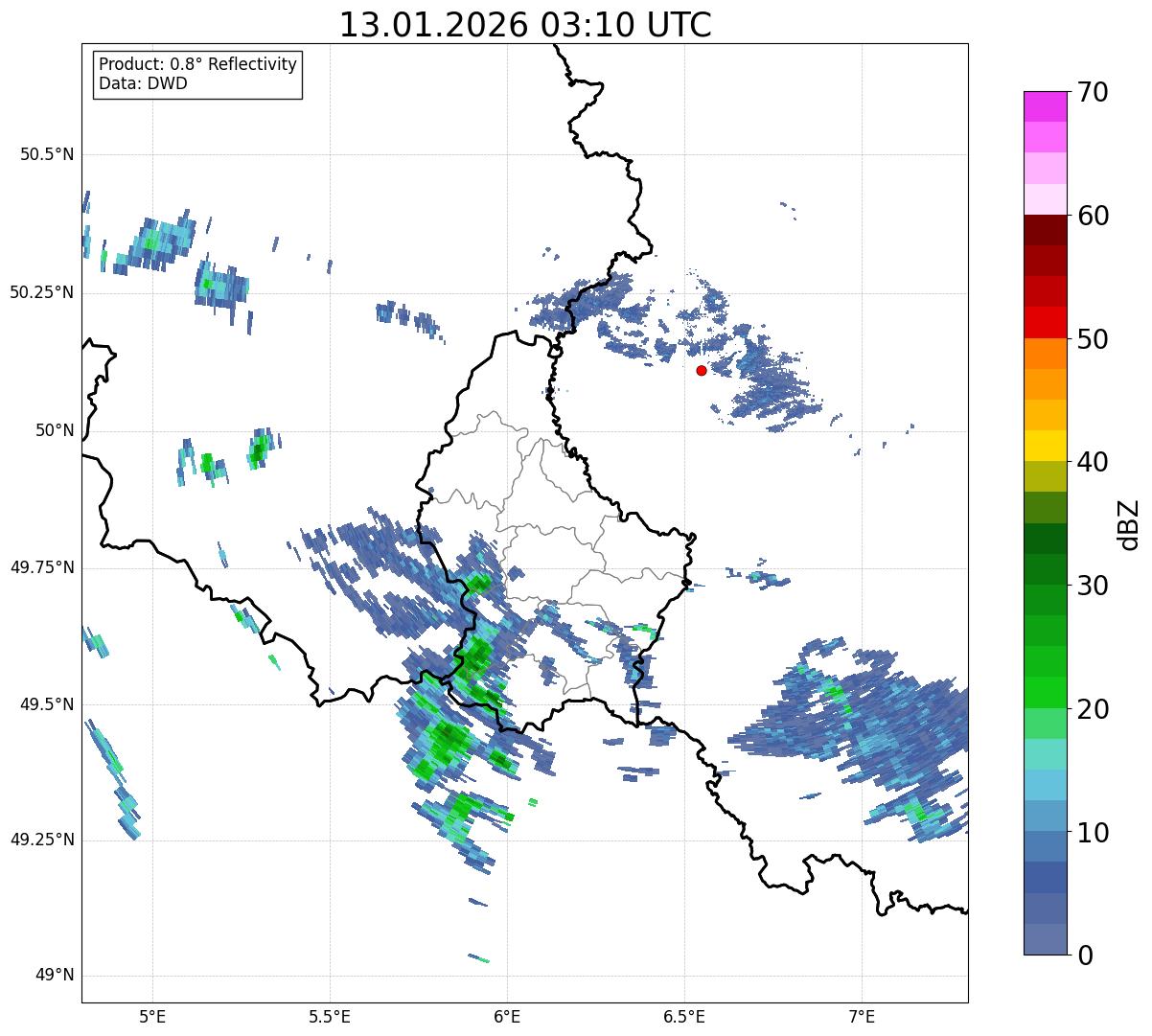Screen dimensions: 1152x1036
Task: Click the '49.75°N' latitude label
Action: click(42, 567)
